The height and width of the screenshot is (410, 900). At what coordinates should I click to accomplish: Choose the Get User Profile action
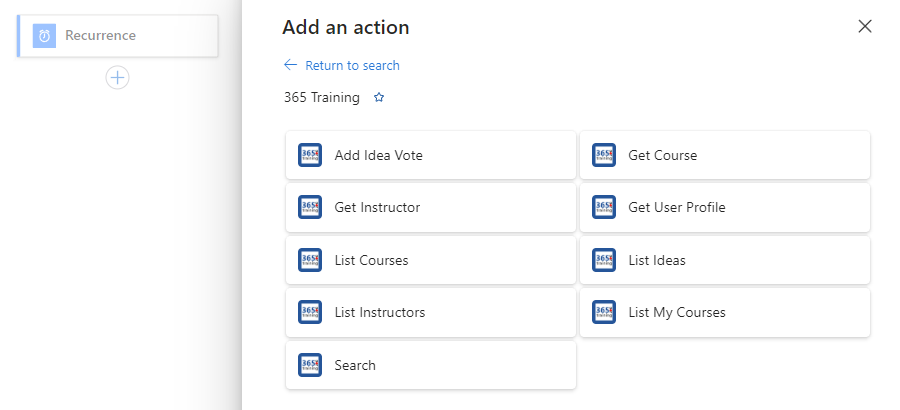(x=725, y=207)
